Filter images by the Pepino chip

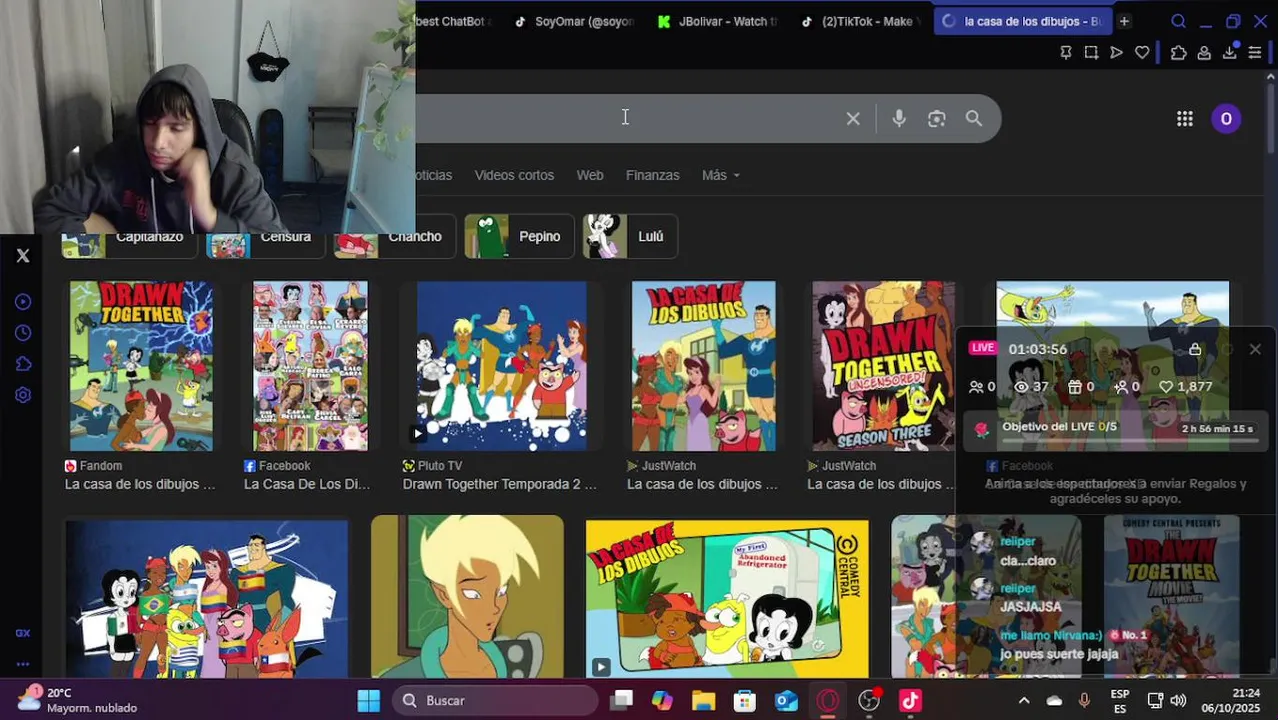pyautogui.click(x=519, y=237)
